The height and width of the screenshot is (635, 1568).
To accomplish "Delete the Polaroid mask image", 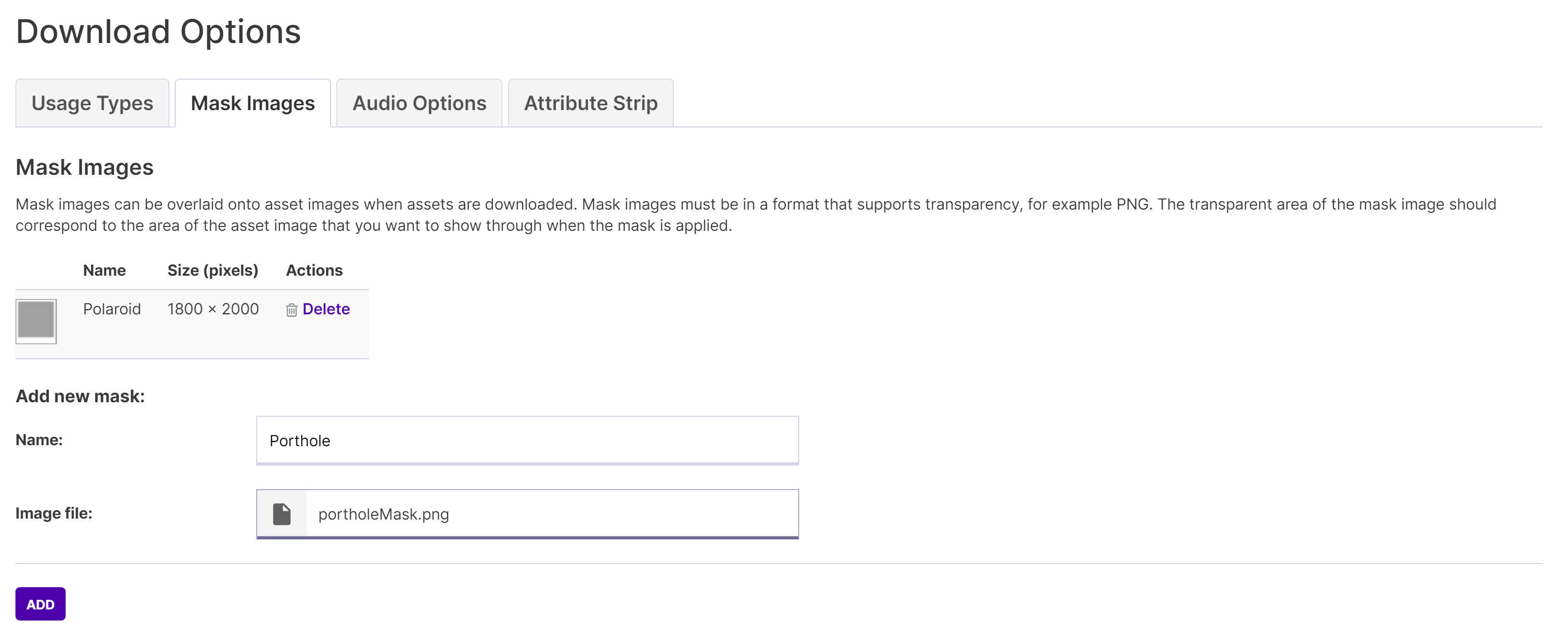I will click(326, 309).
